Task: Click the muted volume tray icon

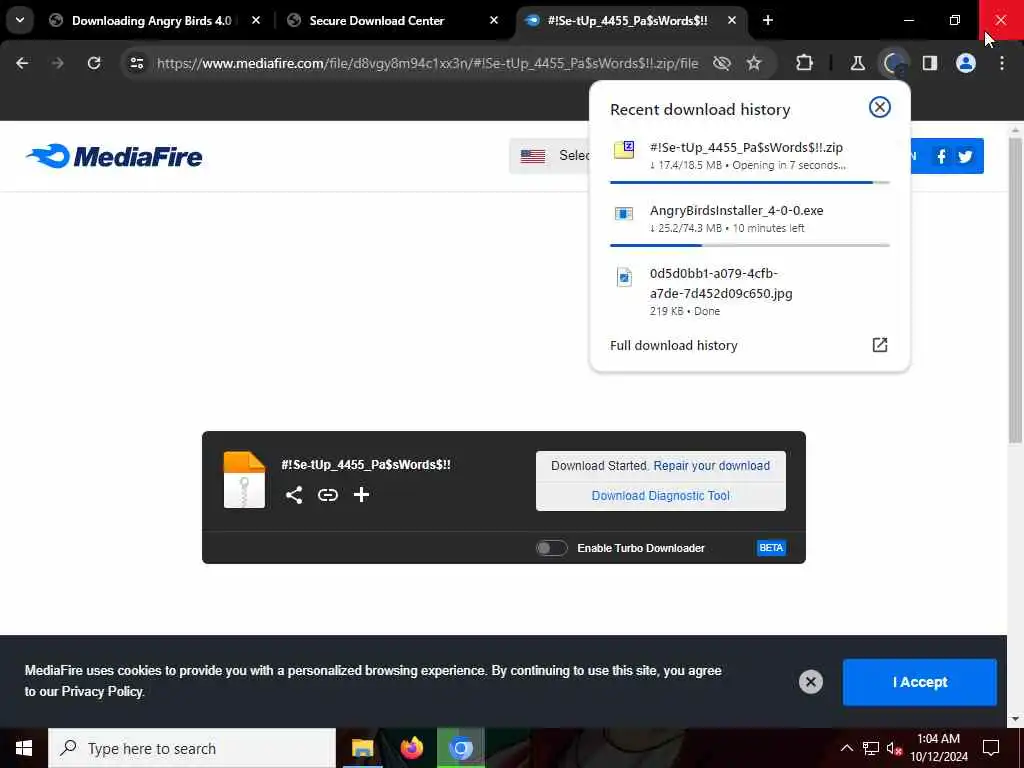Action: tap(894, 748)
